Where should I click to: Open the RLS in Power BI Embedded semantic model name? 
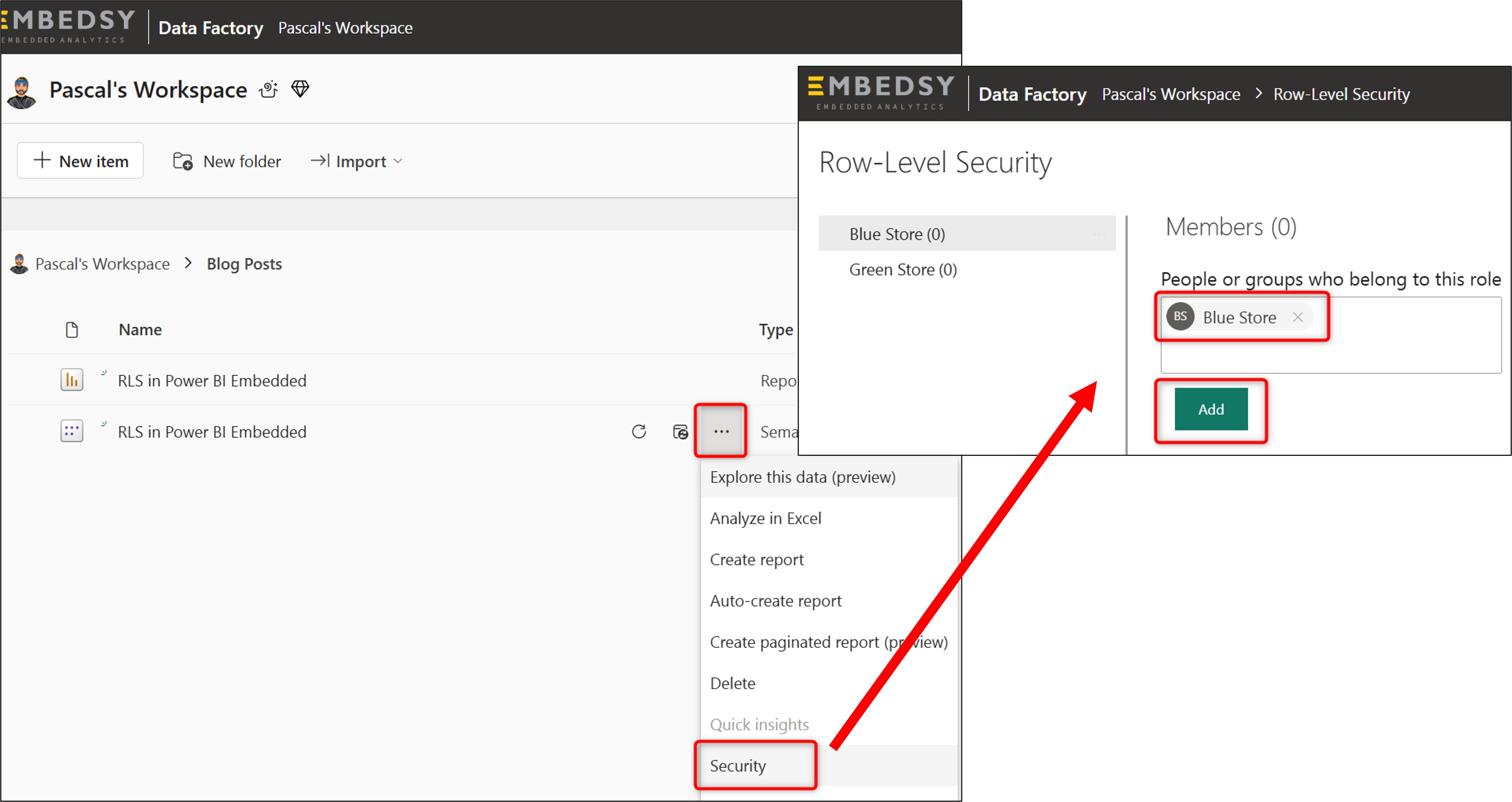pos(212,432)
